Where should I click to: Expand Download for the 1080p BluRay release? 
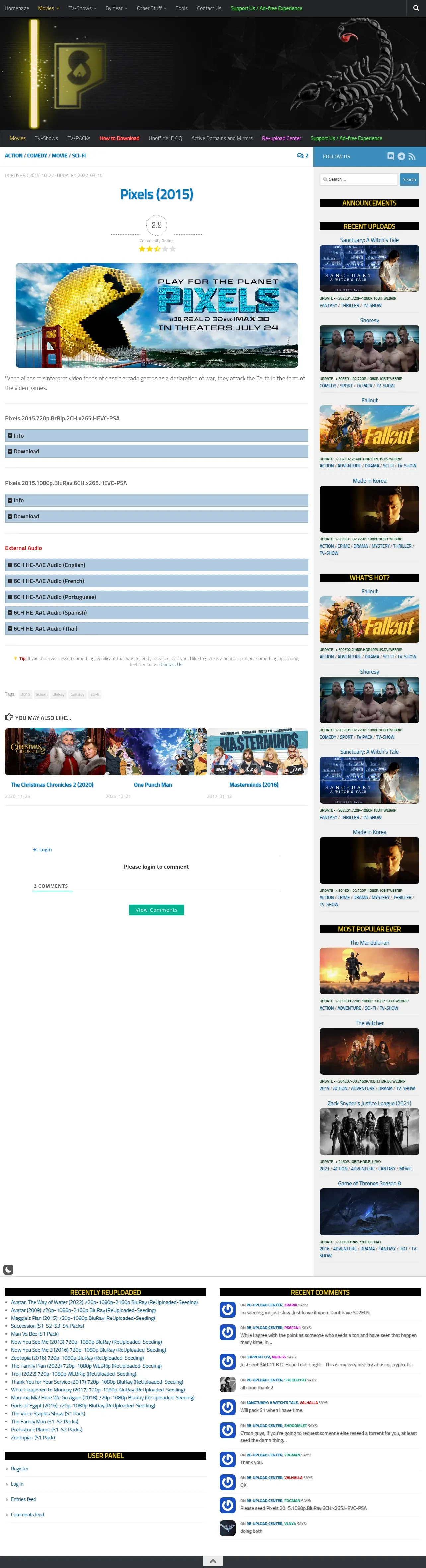pos(156,517)
